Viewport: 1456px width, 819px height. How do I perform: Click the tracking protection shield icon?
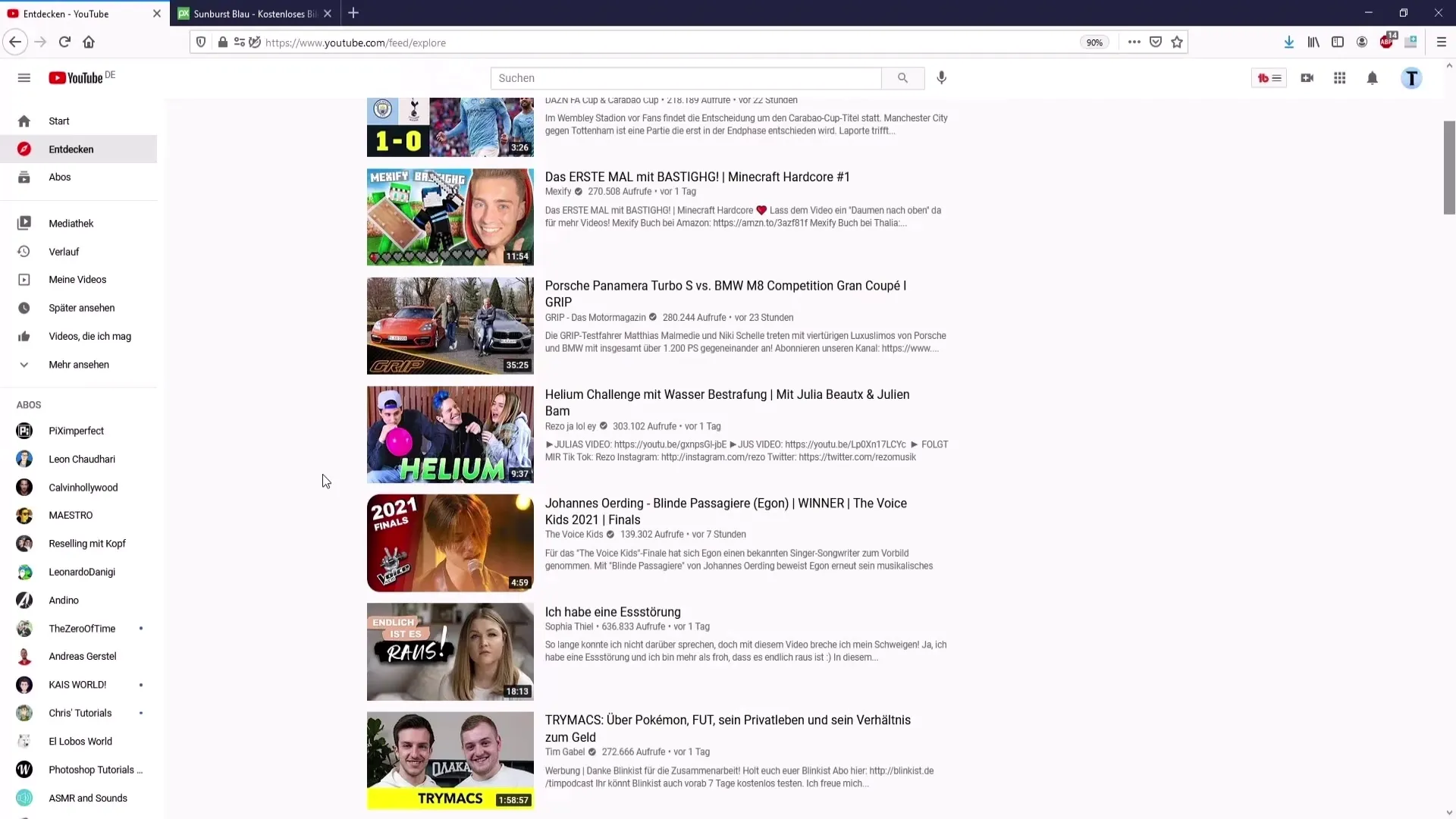coord(201,42)
